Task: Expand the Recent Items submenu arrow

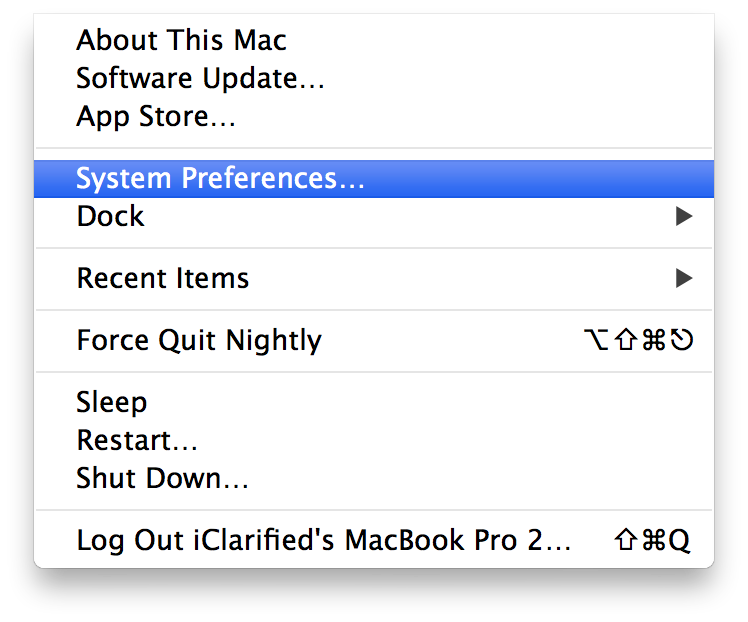Action: [684, 278]
